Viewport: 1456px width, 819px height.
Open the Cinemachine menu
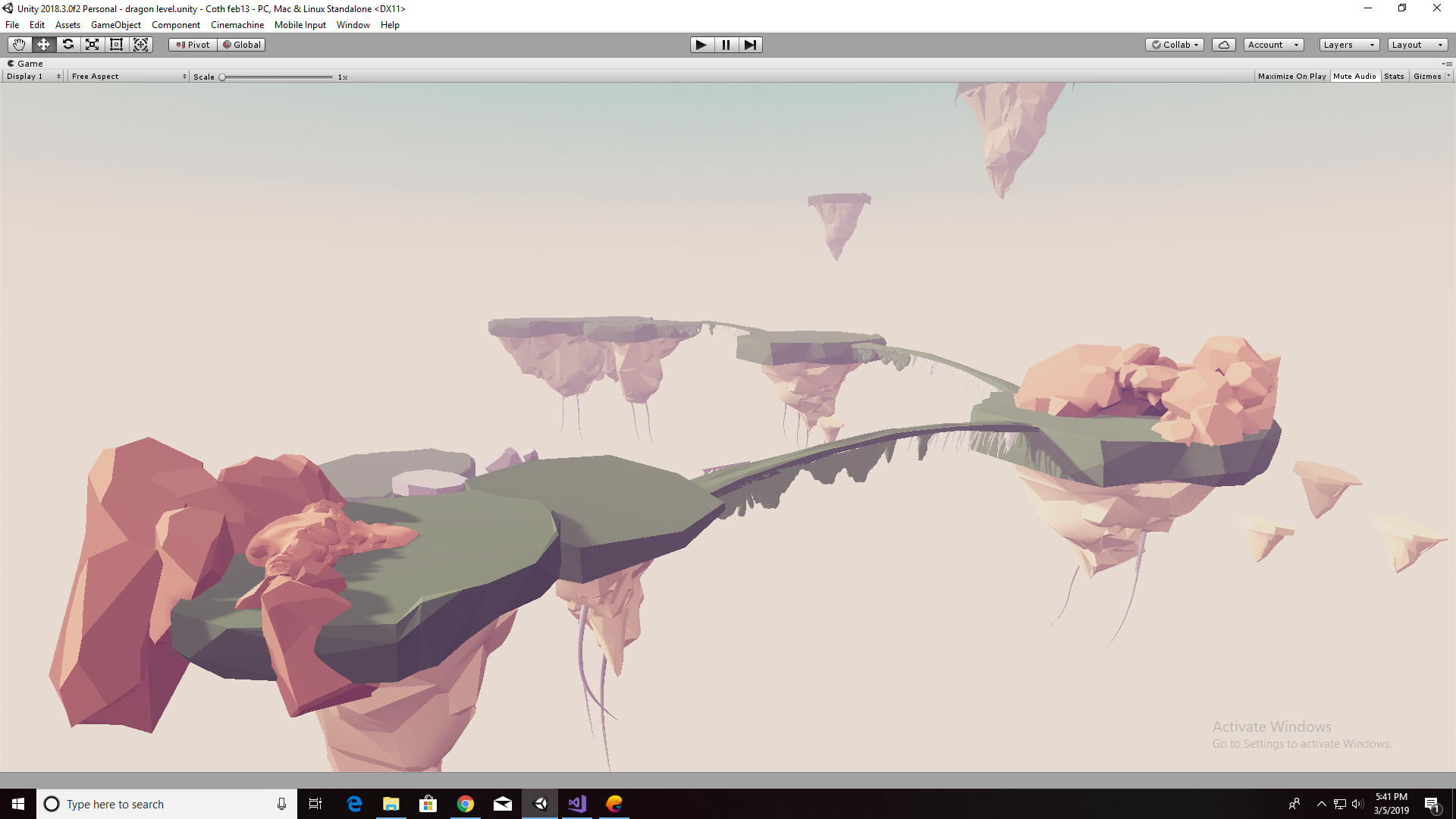coord(237,25)
